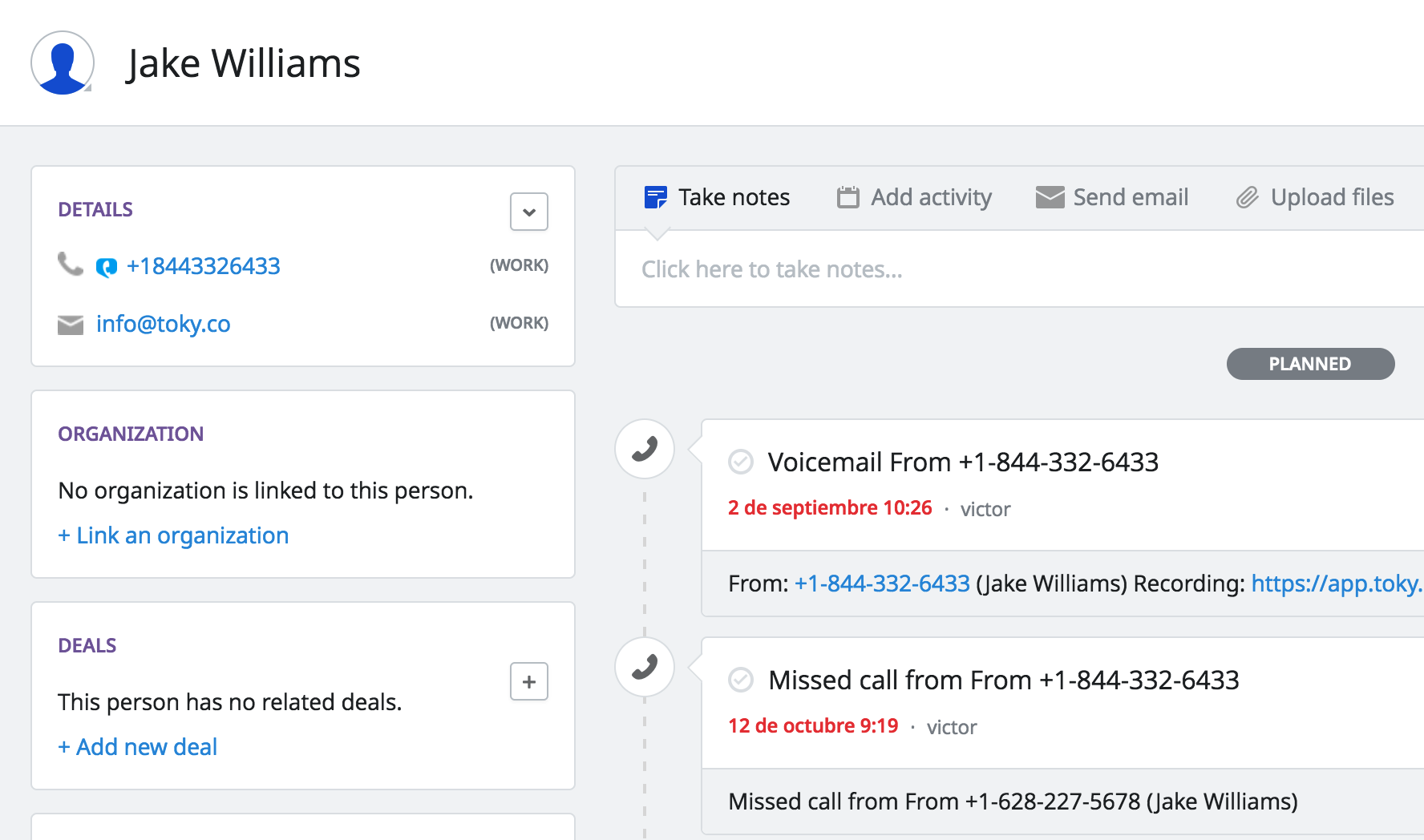Open the info@toky.co email link
Image resolution: width=1424 pixels, height=840 pixels.
pyautogui.click(x=163, y=324)
